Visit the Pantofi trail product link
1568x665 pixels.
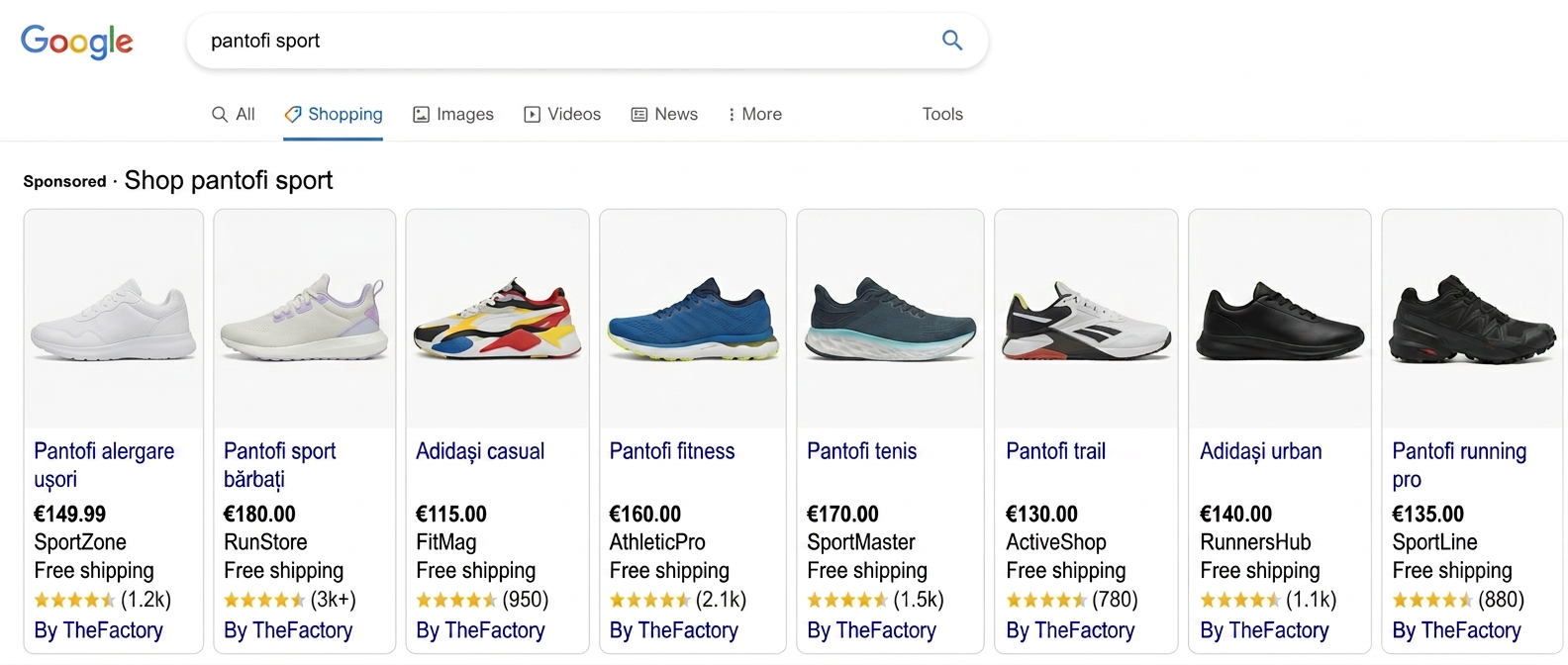1056,451
